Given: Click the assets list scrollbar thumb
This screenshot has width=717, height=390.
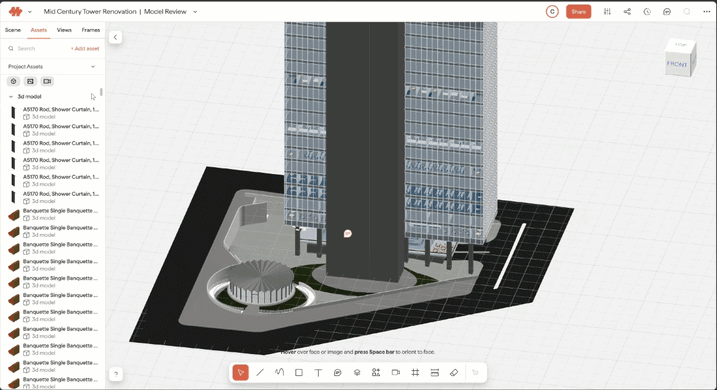Looking at the screenshot, I should pyautogui.click(x=101, y=92).
